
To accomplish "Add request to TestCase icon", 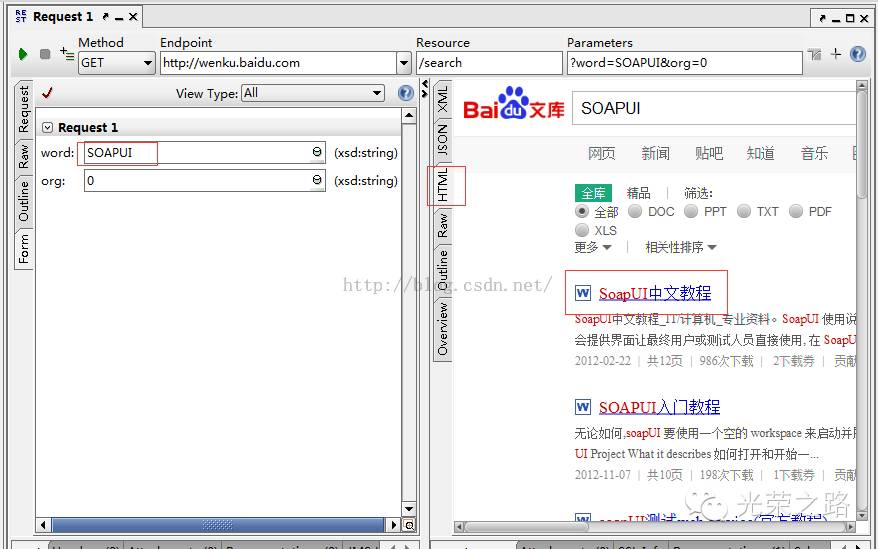I will pyautogui.click(x=67, y=54).
